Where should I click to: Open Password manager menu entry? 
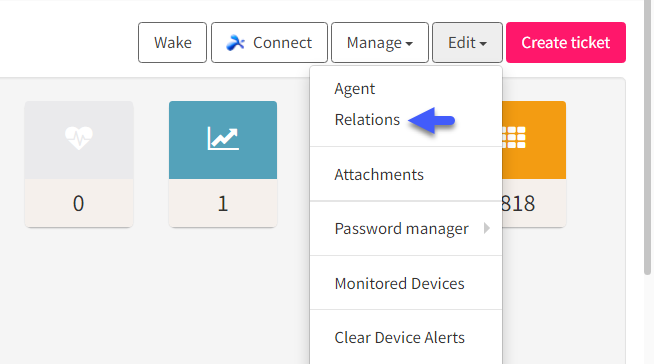[x=401, y=228]
